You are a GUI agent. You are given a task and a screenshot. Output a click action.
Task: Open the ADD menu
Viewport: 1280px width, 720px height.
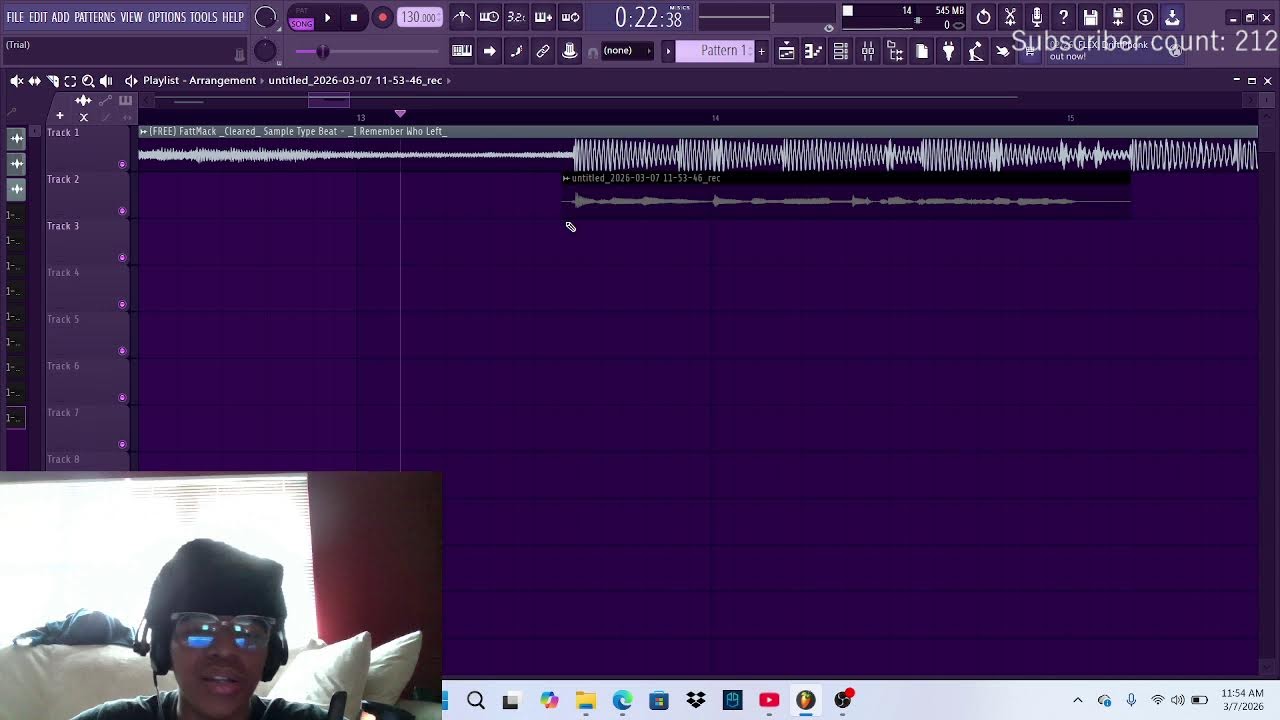pos(61,17)
